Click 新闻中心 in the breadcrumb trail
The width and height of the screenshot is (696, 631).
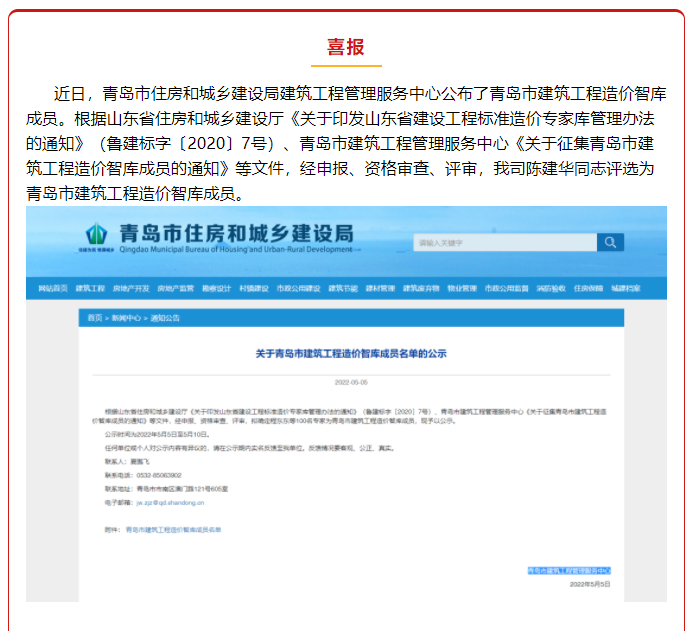125,317
